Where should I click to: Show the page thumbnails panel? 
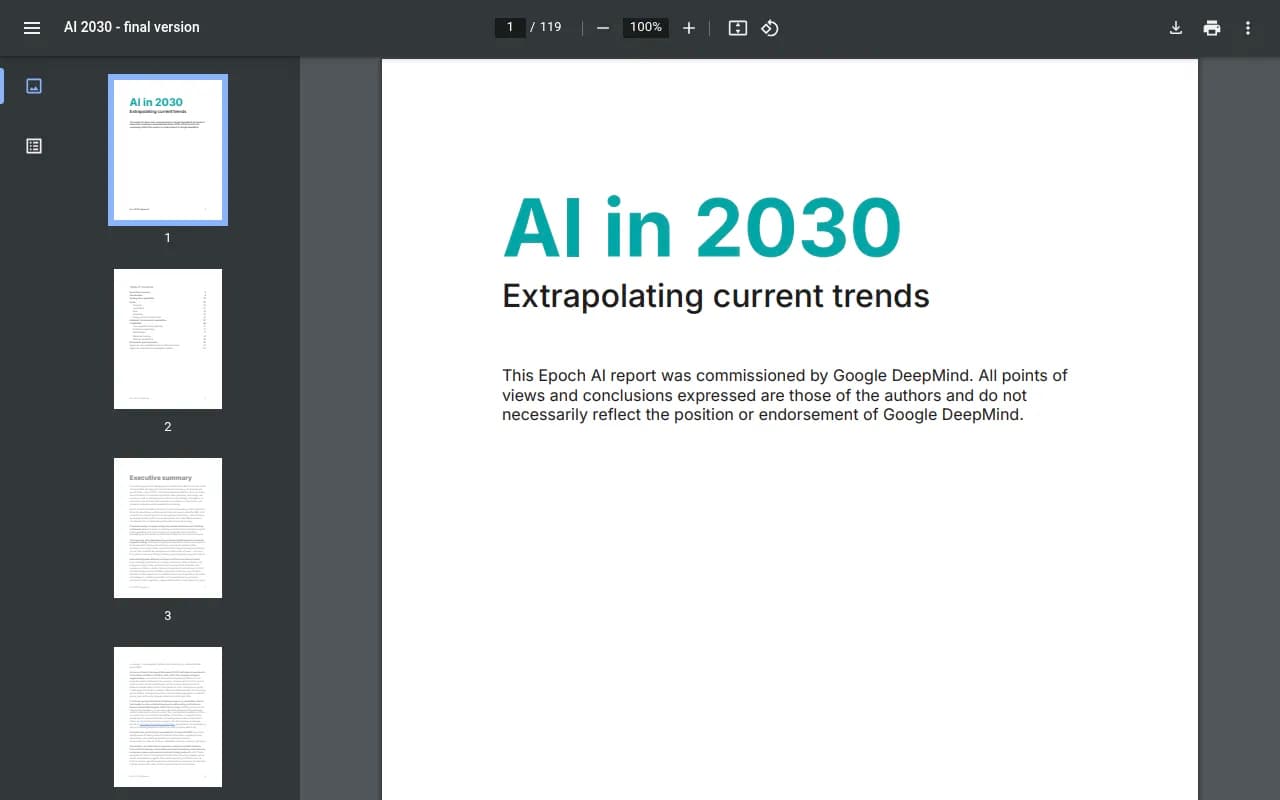(x=33, y=86)
